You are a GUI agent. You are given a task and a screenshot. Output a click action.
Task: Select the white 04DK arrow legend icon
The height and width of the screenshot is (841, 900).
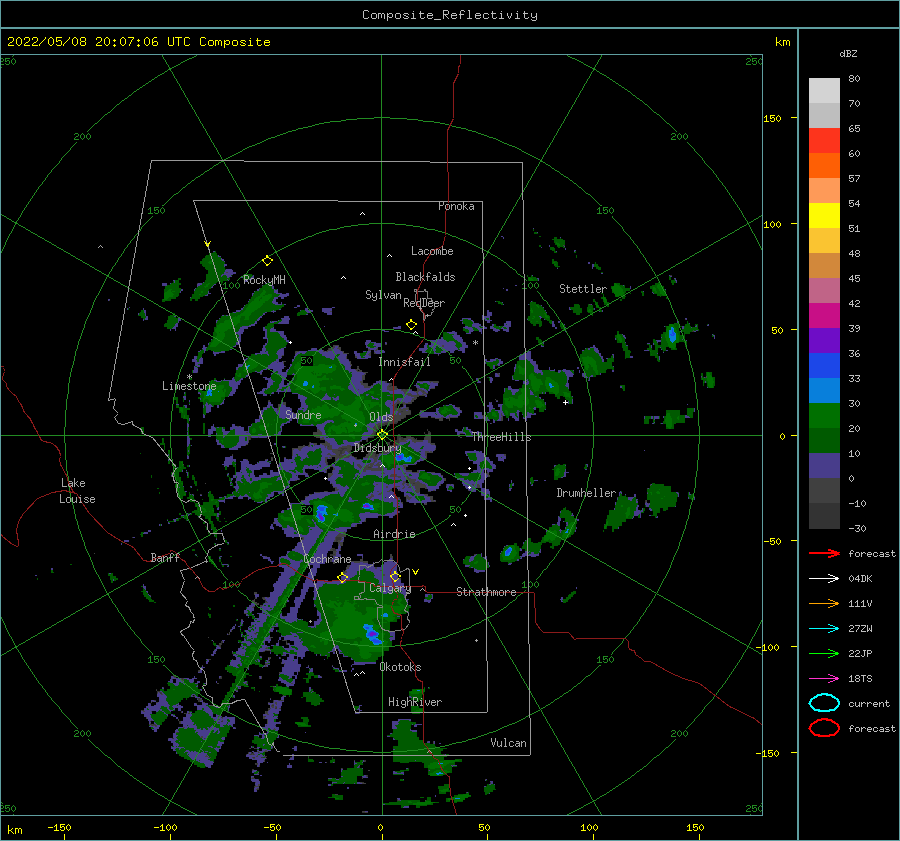(x=824, y=579)
